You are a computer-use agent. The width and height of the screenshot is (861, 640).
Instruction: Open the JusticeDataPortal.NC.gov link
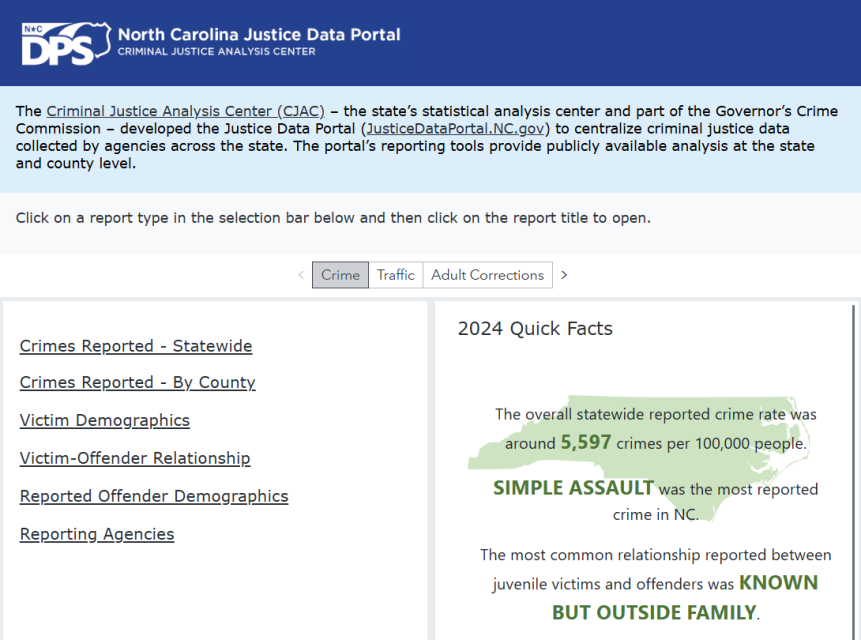tap(456, 128)
